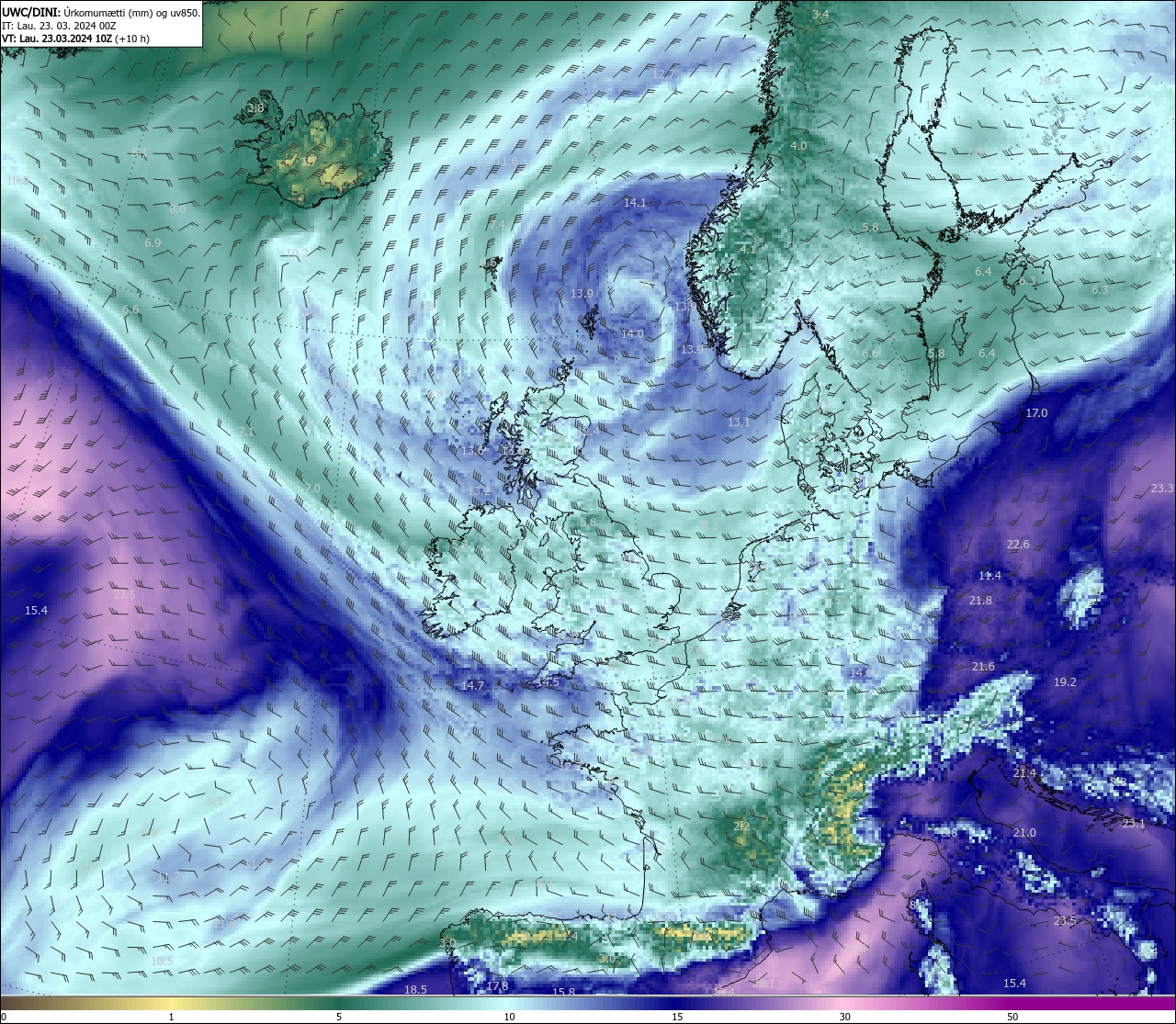The width and height of the screenshot is (1176, 1024).
Task: Click the '17.0' map value
Action: pos(1036,413)
